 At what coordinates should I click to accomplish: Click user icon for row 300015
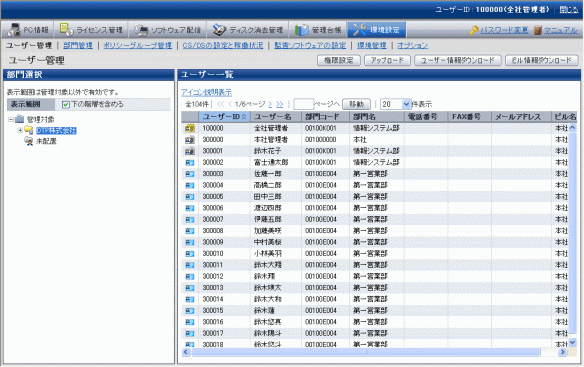pos(190,311)
